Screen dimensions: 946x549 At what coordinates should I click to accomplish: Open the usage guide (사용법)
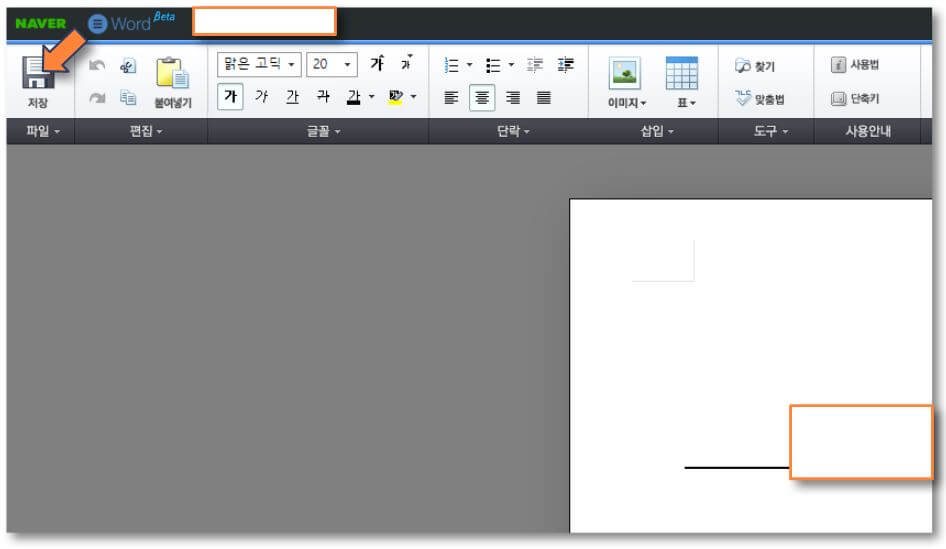(x=855, y=65)
